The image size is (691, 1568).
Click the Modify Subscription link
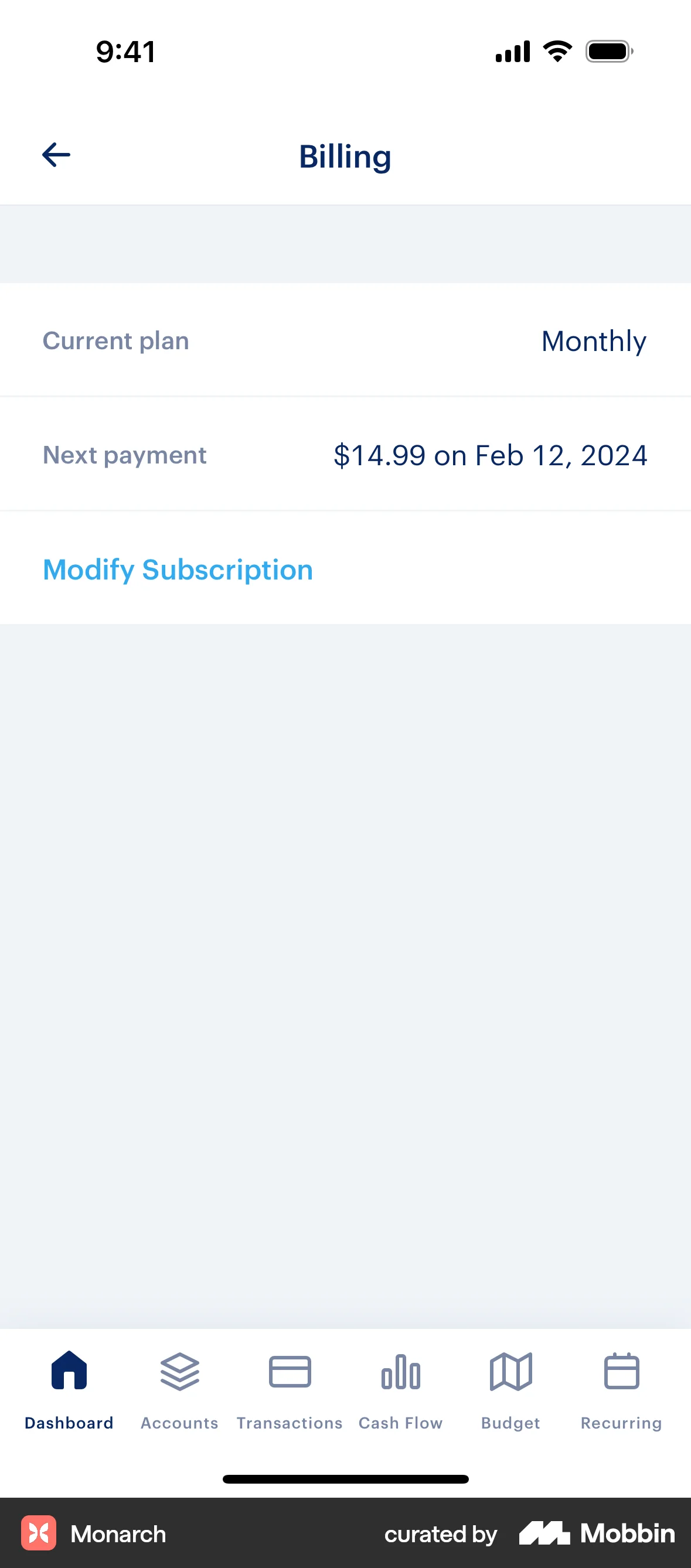pos(178,570)
